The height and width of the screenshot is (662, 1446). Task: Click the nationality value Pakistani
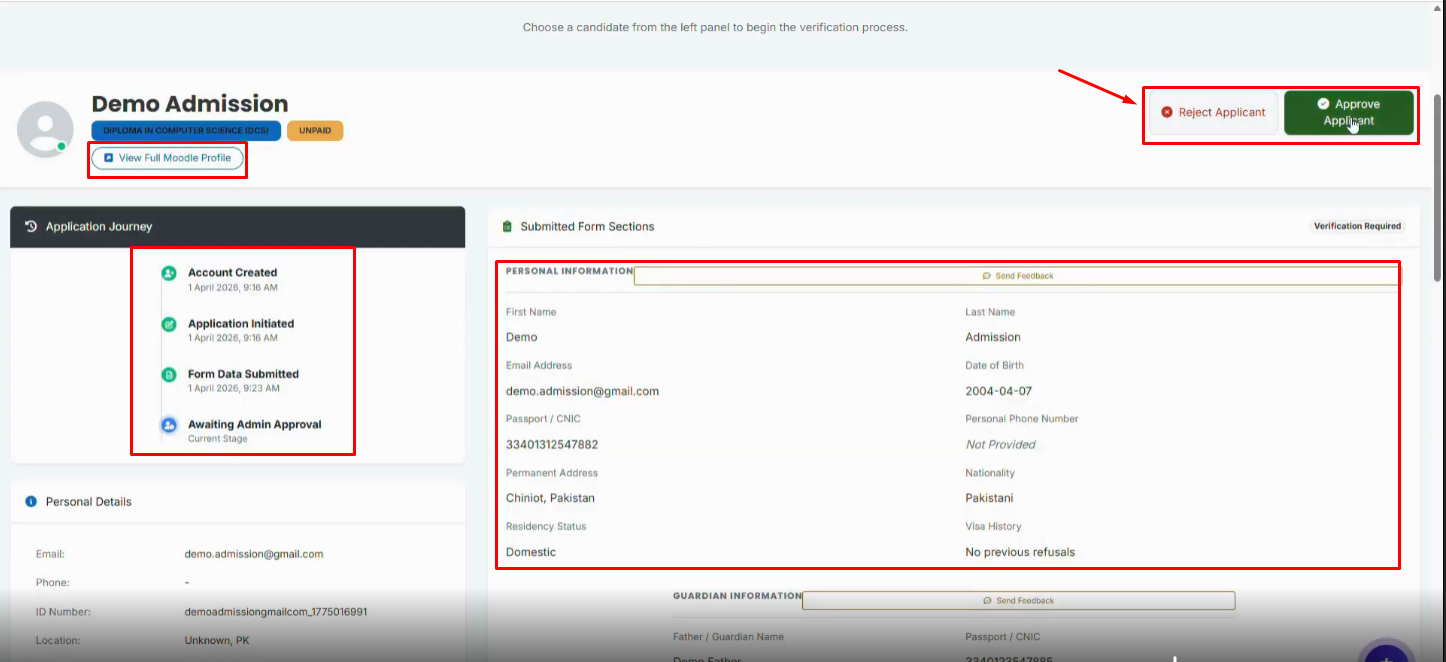[989, 498]
